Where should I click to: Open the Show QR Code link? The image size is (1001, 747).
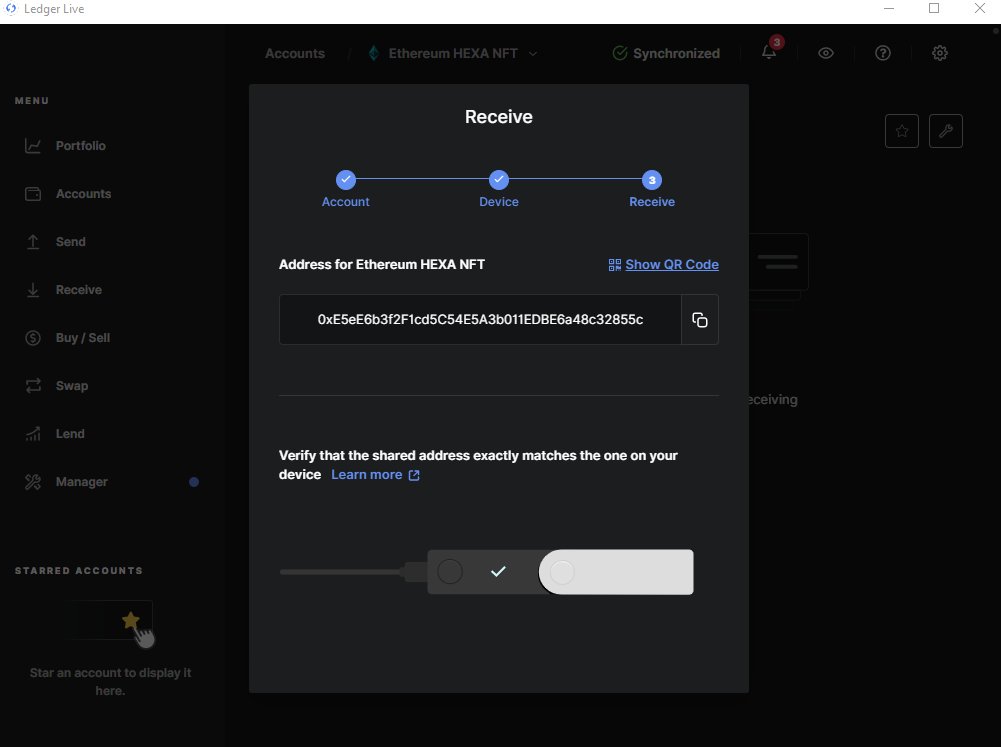pos(672,264)
